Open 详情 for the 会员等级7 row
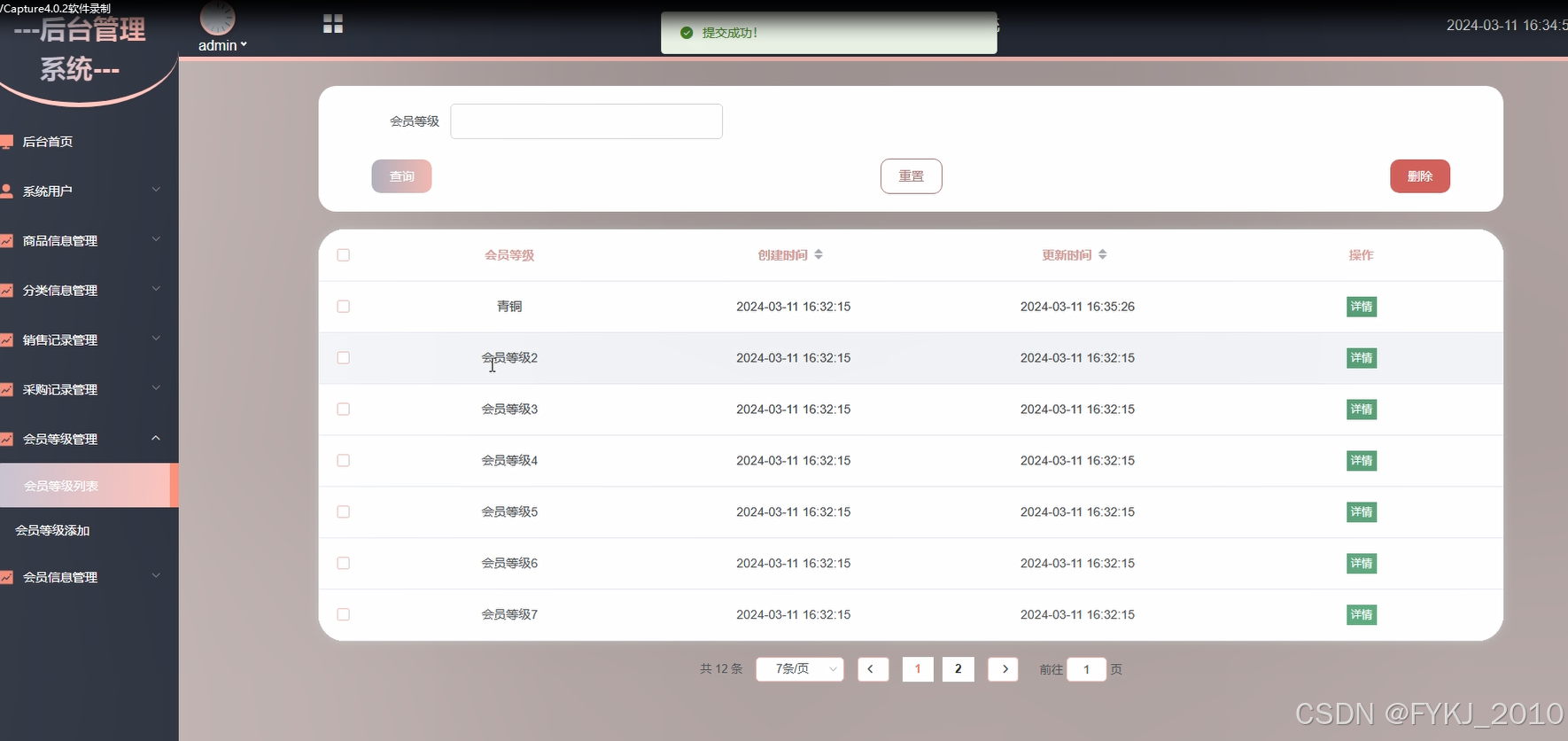The image size is (1568, 741). [x=1361, y=615]
